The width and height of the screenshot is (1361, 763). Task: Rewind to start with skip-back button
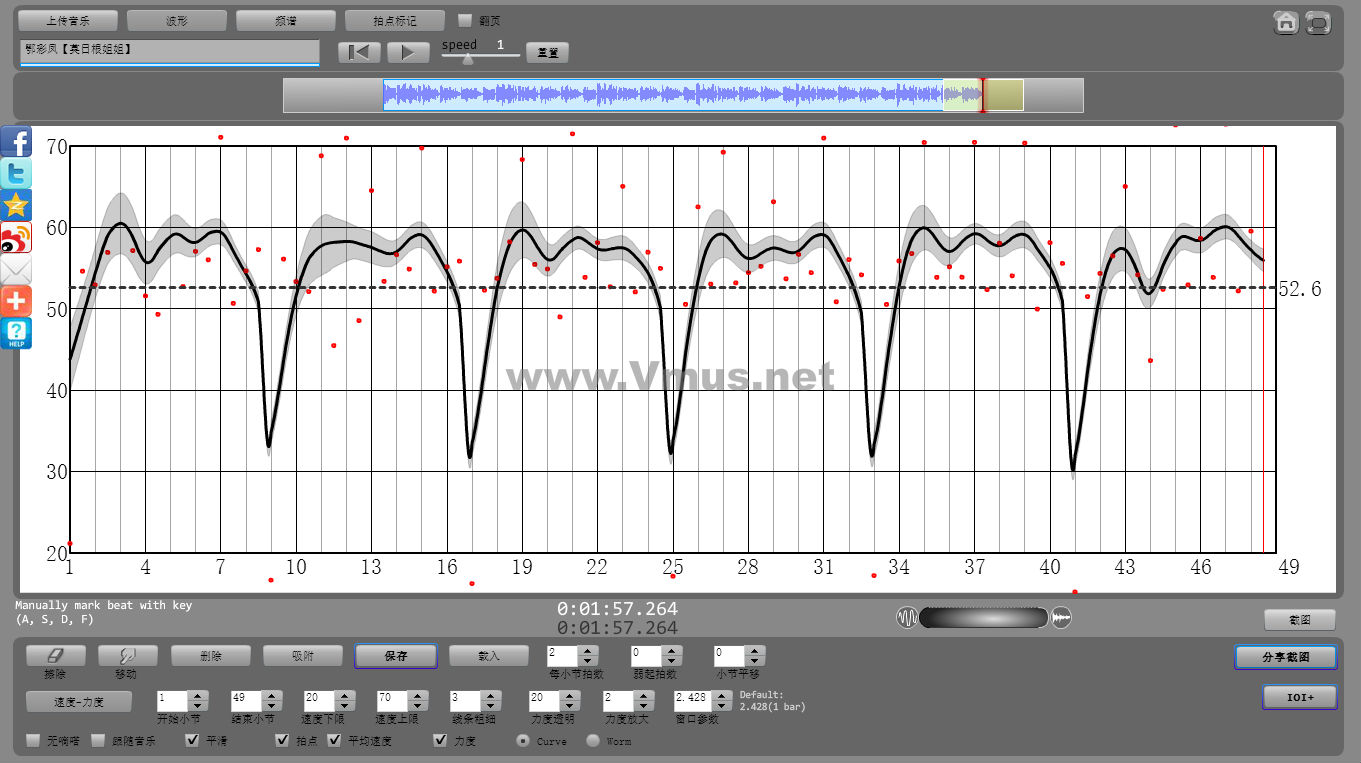pos(359,52)
